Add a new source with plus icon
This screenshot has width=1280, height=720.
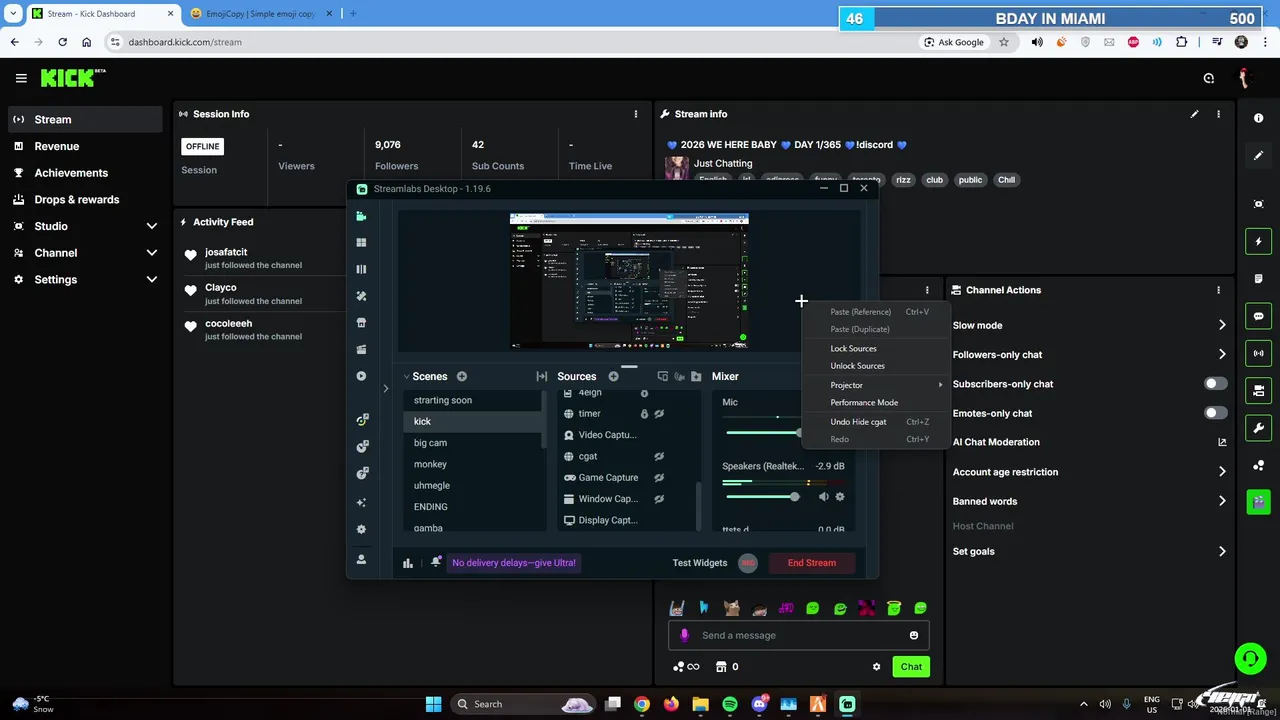click(613, 376)
